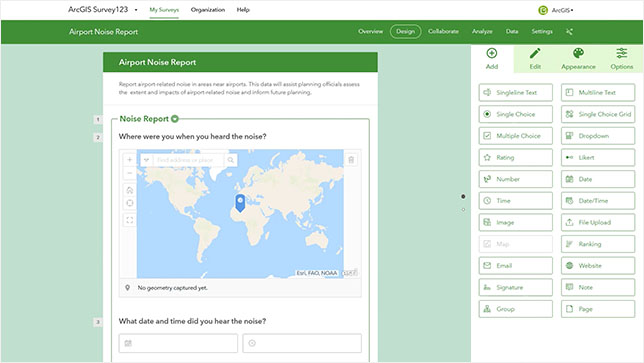
Task: Select the Design tab
Action: pyautogui.click(x=405, y=32)
